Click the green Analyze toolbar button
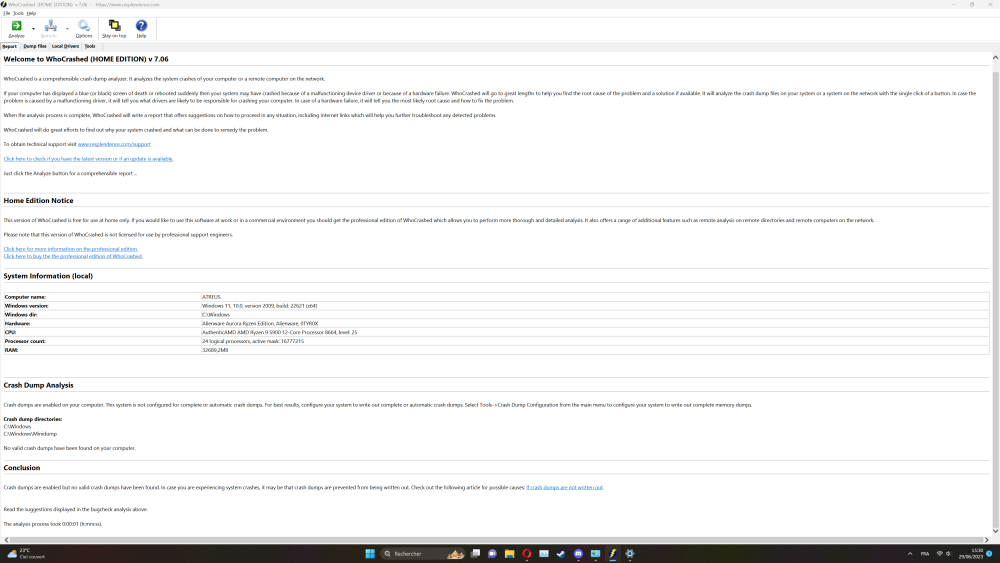1000x563 pixels. pyautogui.click(x=17, y=29)
